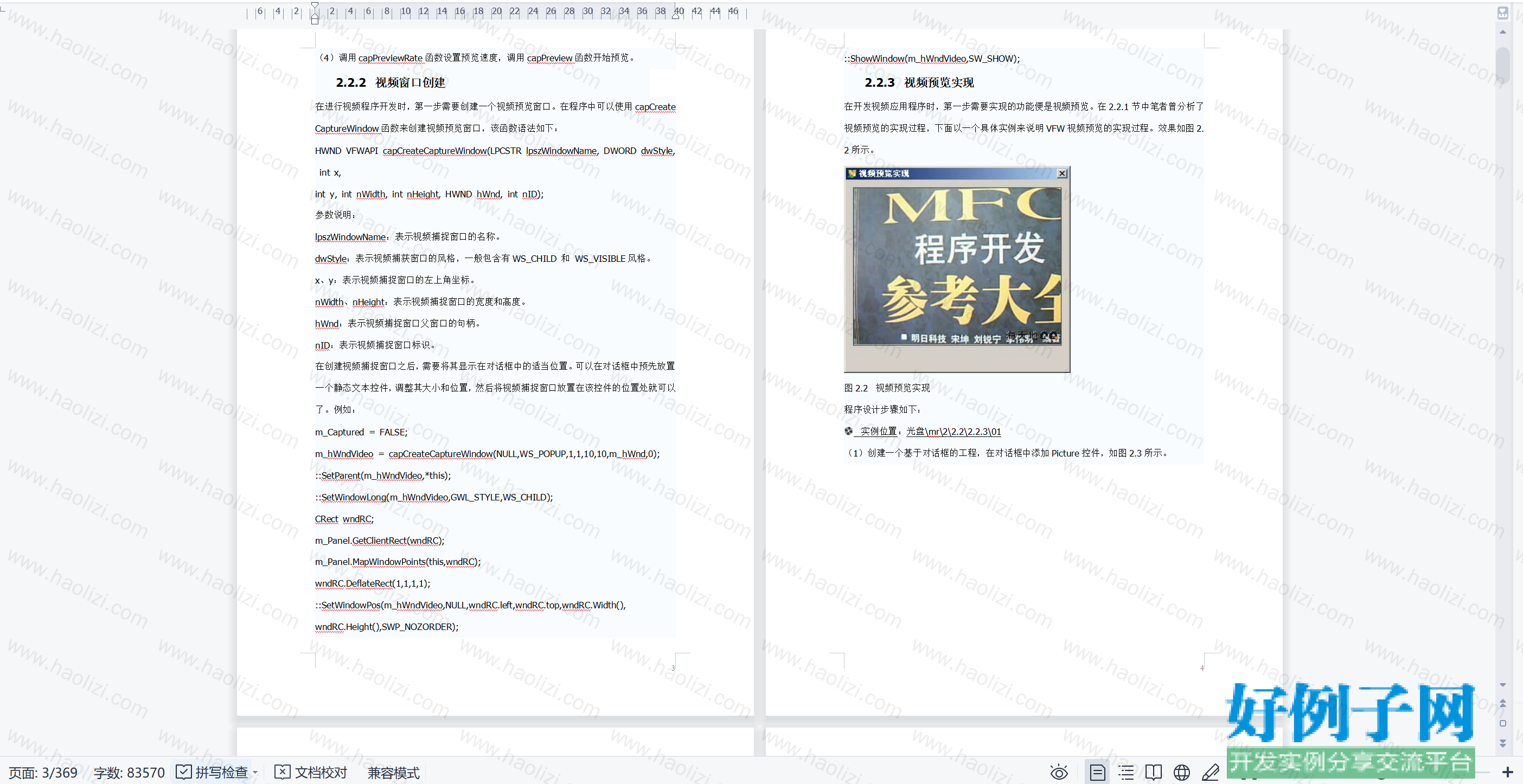The image size is (1523, 784).
Task: Click the scrollbar up arrow
Action: [1503, 32]
